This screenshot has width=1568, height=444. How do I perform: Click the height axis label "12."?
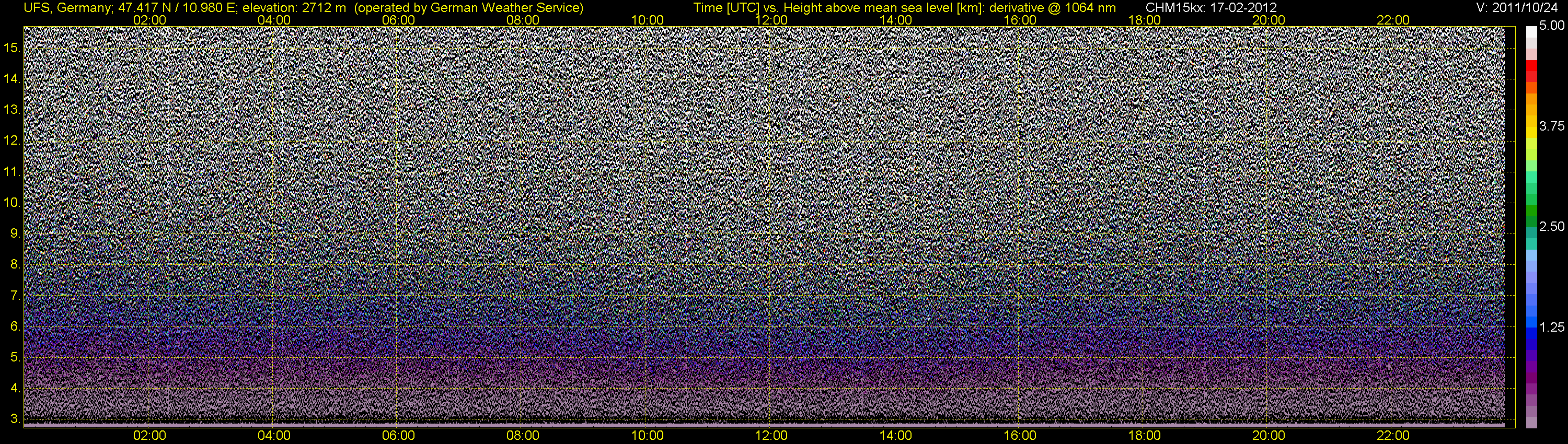pos(12,141)
